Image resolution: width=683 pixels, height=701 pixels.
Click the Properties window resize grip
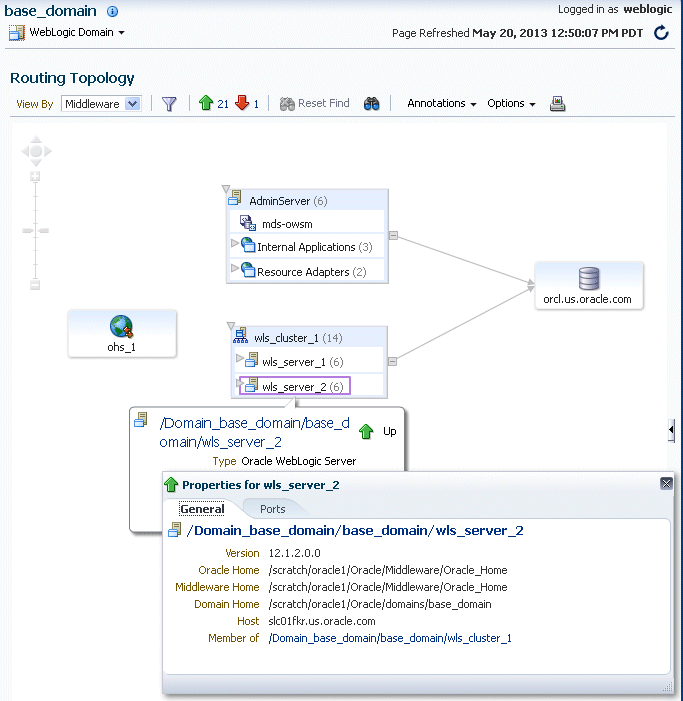pyautogui.click(x=667, y=686)
